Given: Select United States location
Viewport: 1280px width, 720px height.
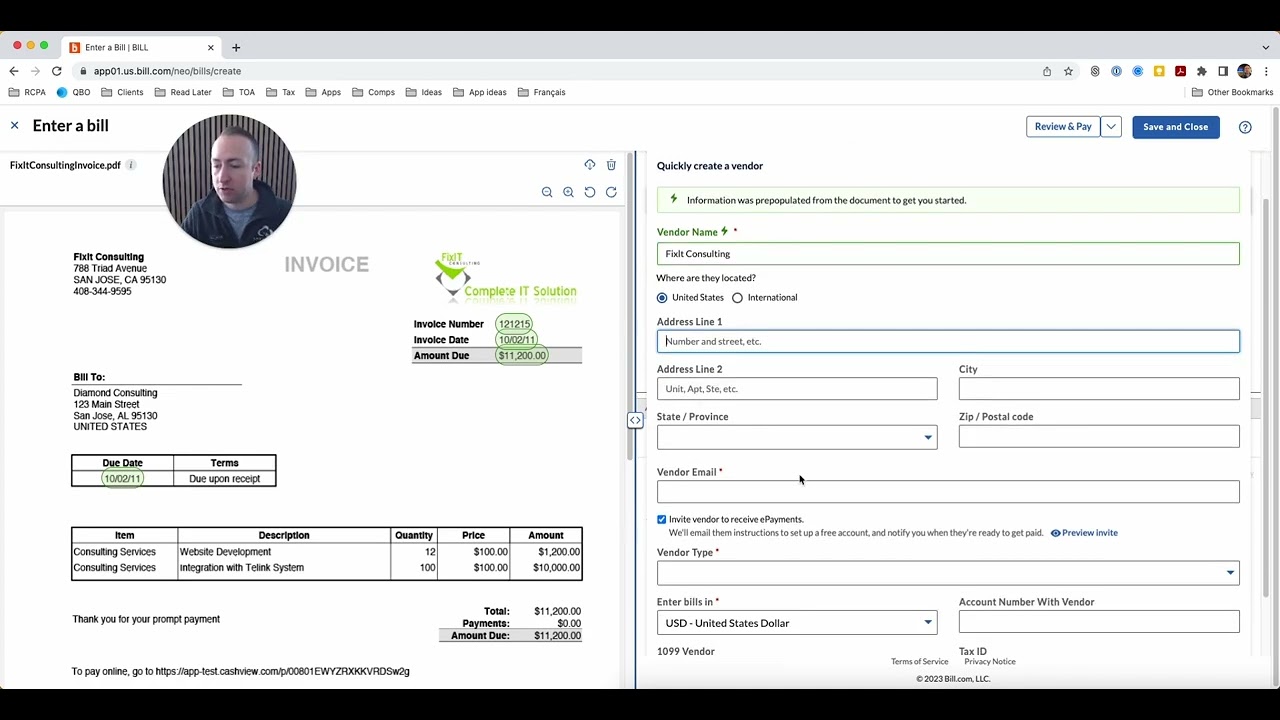Looking at the screenshot, I should click(x=662, y=297).
